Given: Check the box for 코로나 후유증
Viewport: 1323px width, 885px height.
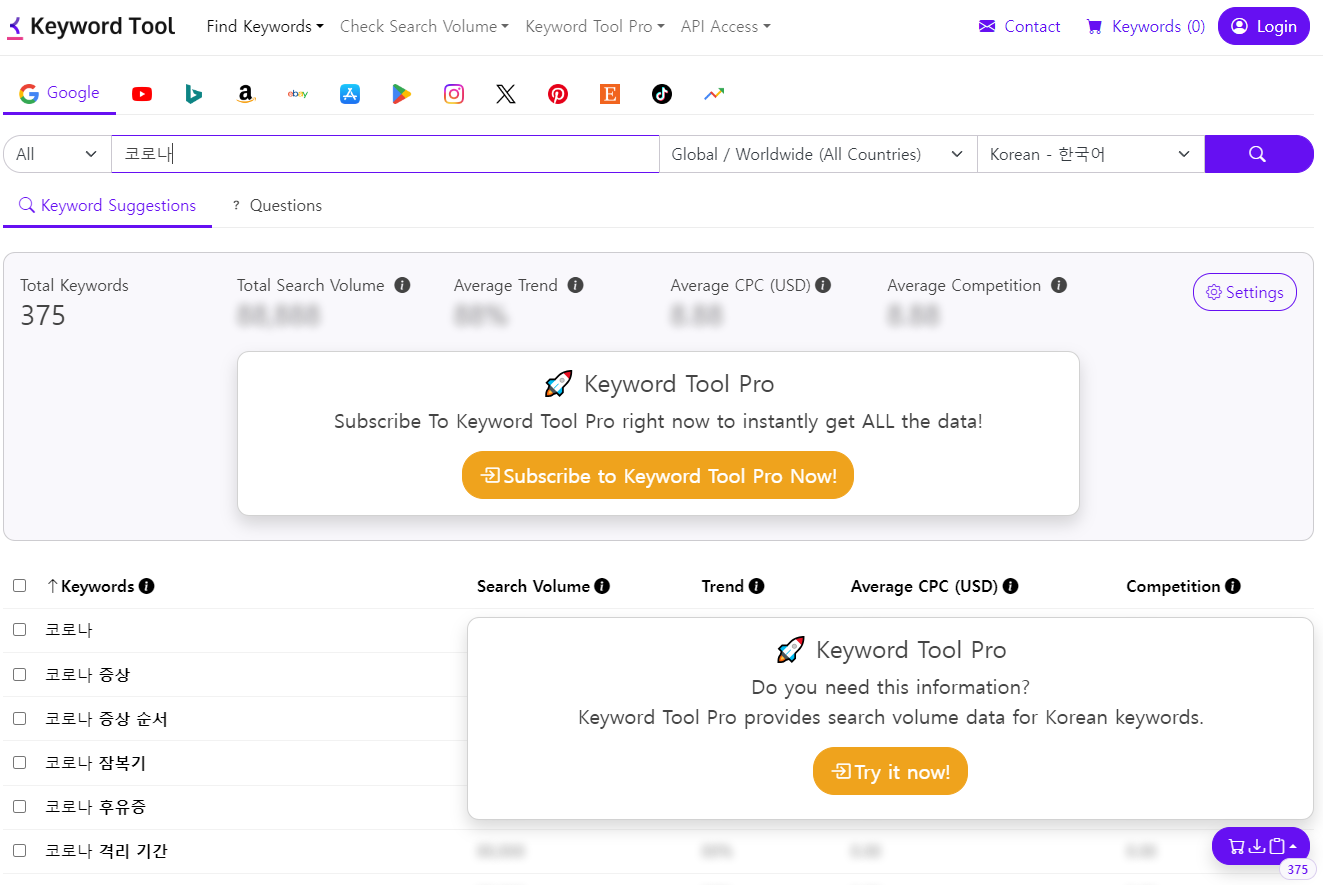Looking at the screenshot, I should tap(19, 806).
